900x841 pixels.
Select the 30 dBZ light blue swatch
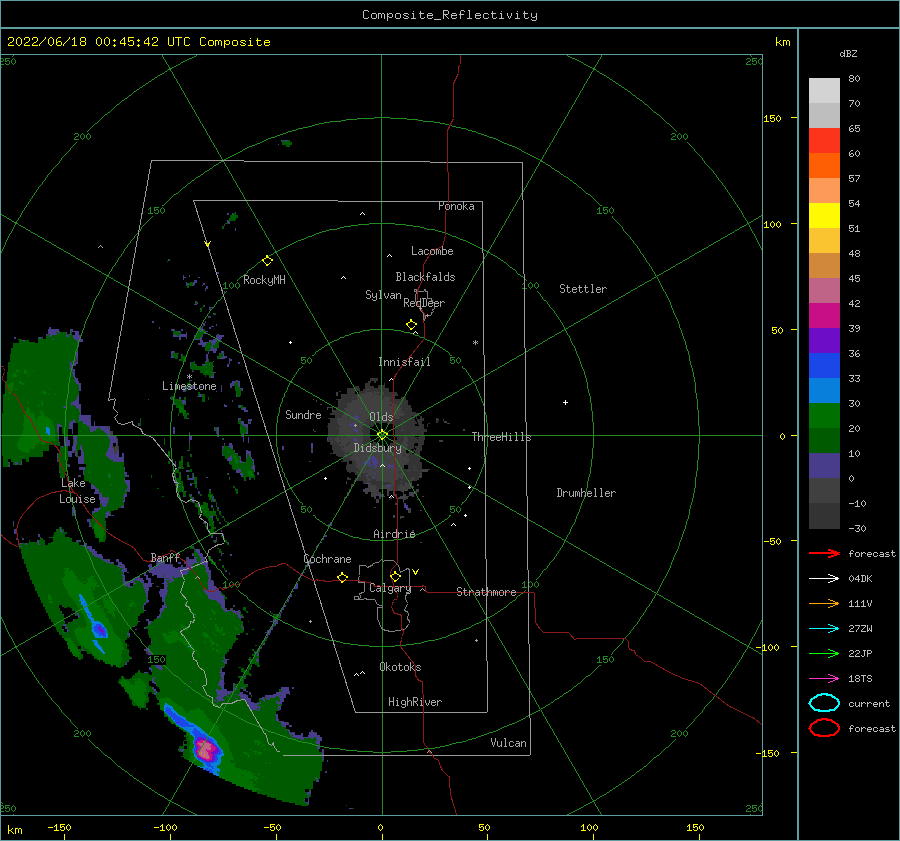[x=824, y=390]
